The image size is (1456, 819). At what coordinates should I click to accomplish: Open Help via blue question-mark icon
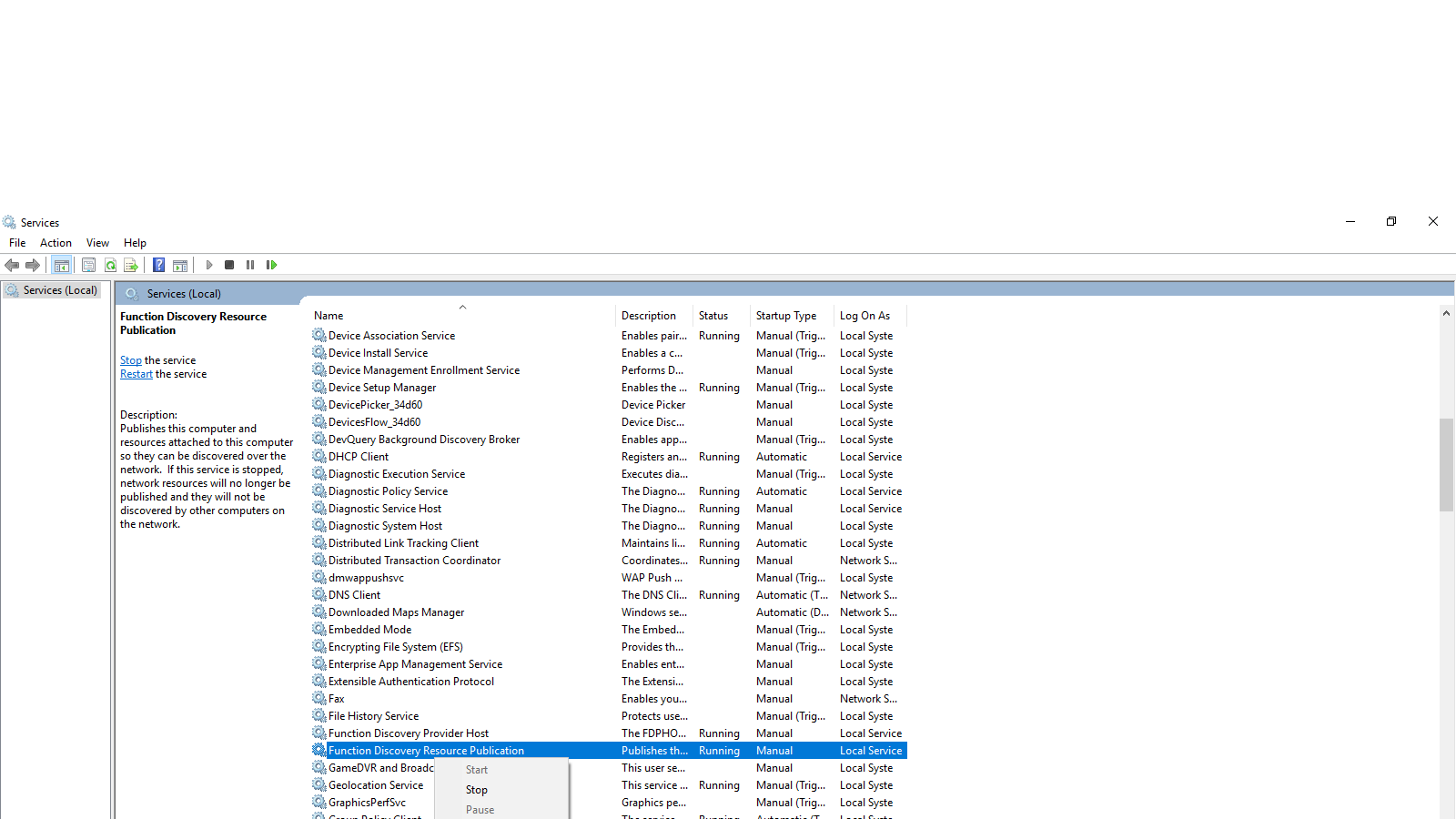[158, 265]
